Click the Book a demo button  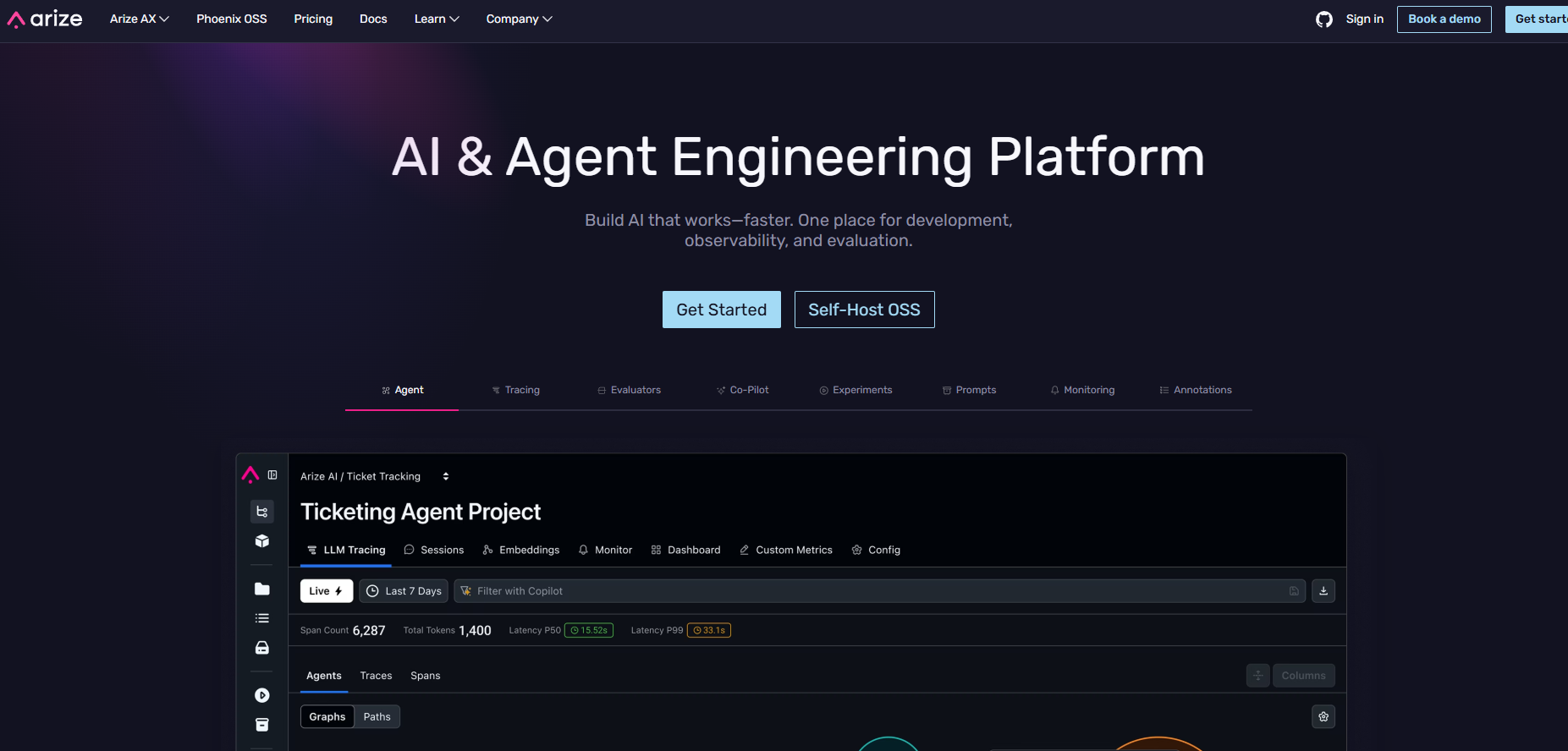coord(1444,19)
